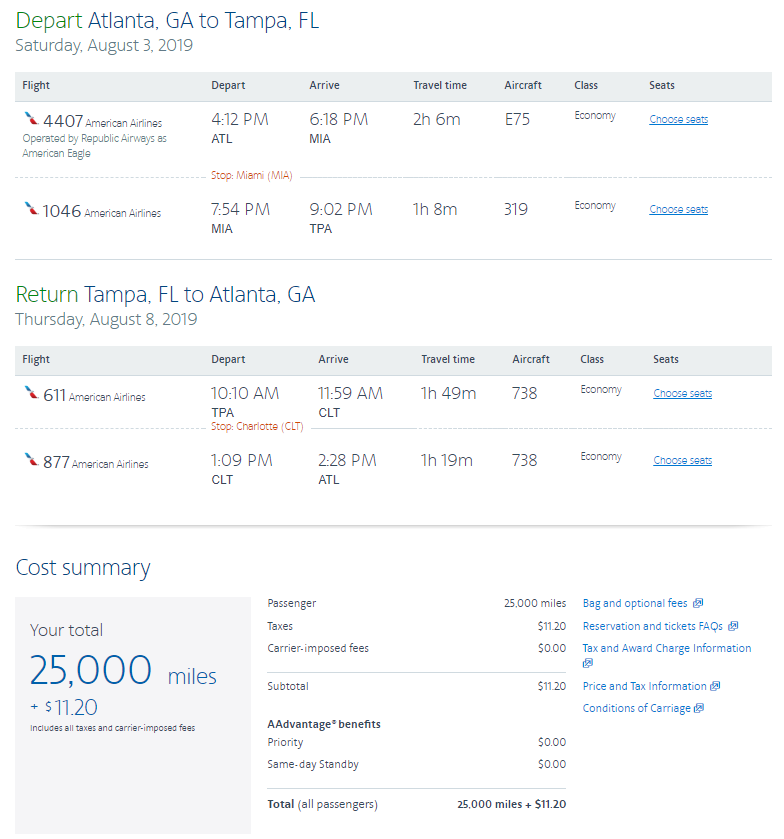Click the airline logo next to flight 1046
Viewport: 784px width, 839px height.
[x=32, y=209]
